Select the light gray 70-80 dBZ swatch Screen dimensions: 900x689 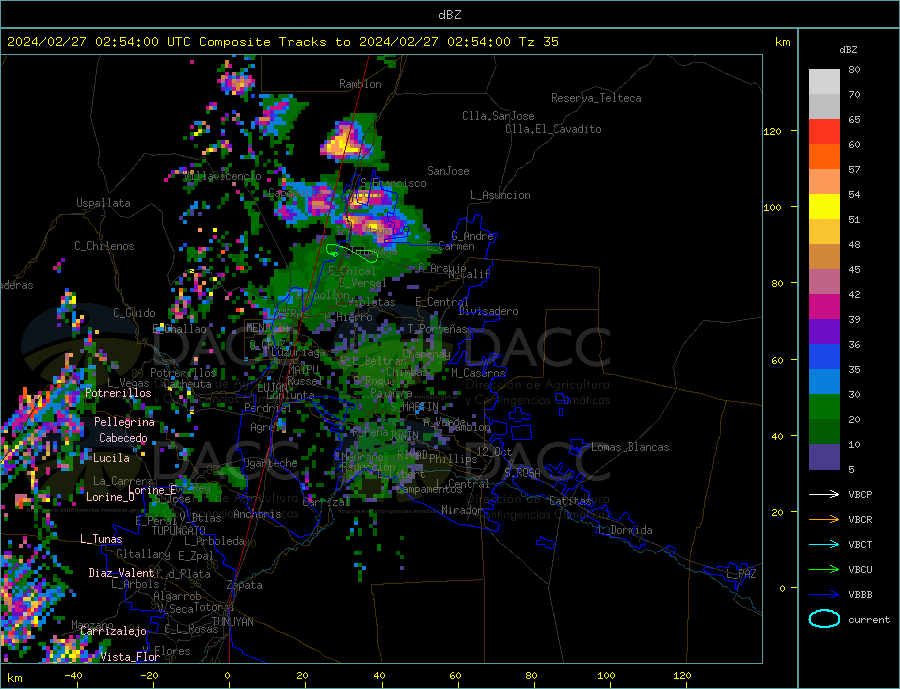pos(824,82)
